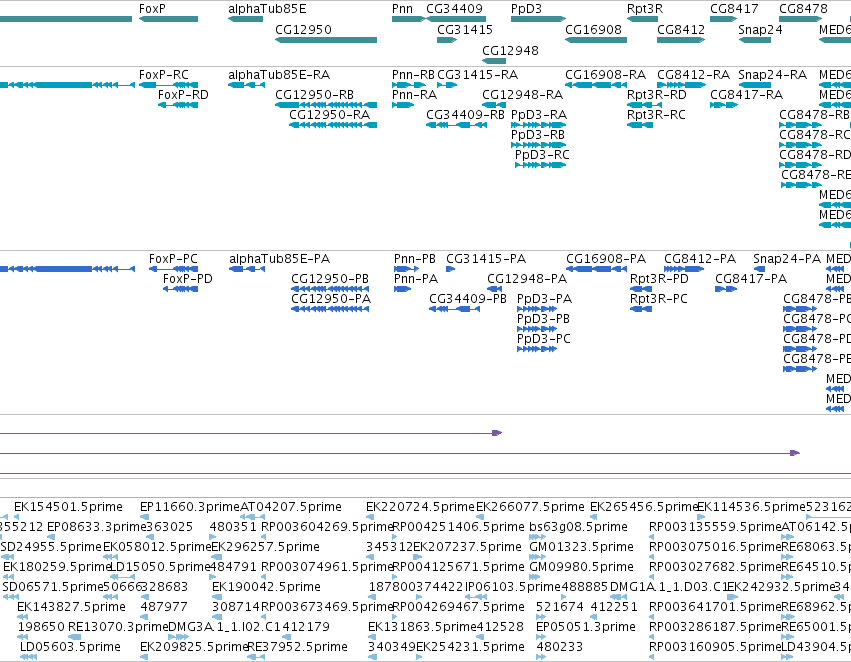Screen dimensions: 851x662
Task: Click the Rpt3R-RC transcript label
Action: (656, 115)
